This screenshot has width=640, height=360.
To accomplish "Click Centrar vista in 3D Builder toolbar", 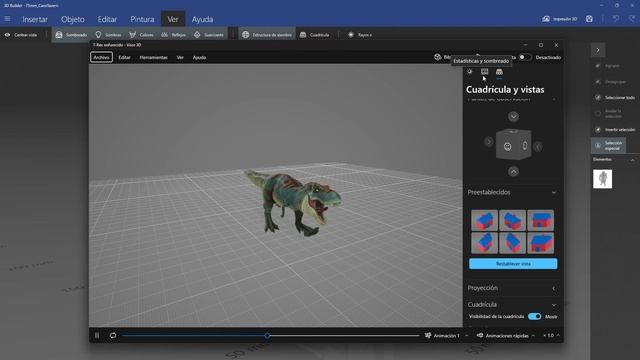I will tap(21, 35).
